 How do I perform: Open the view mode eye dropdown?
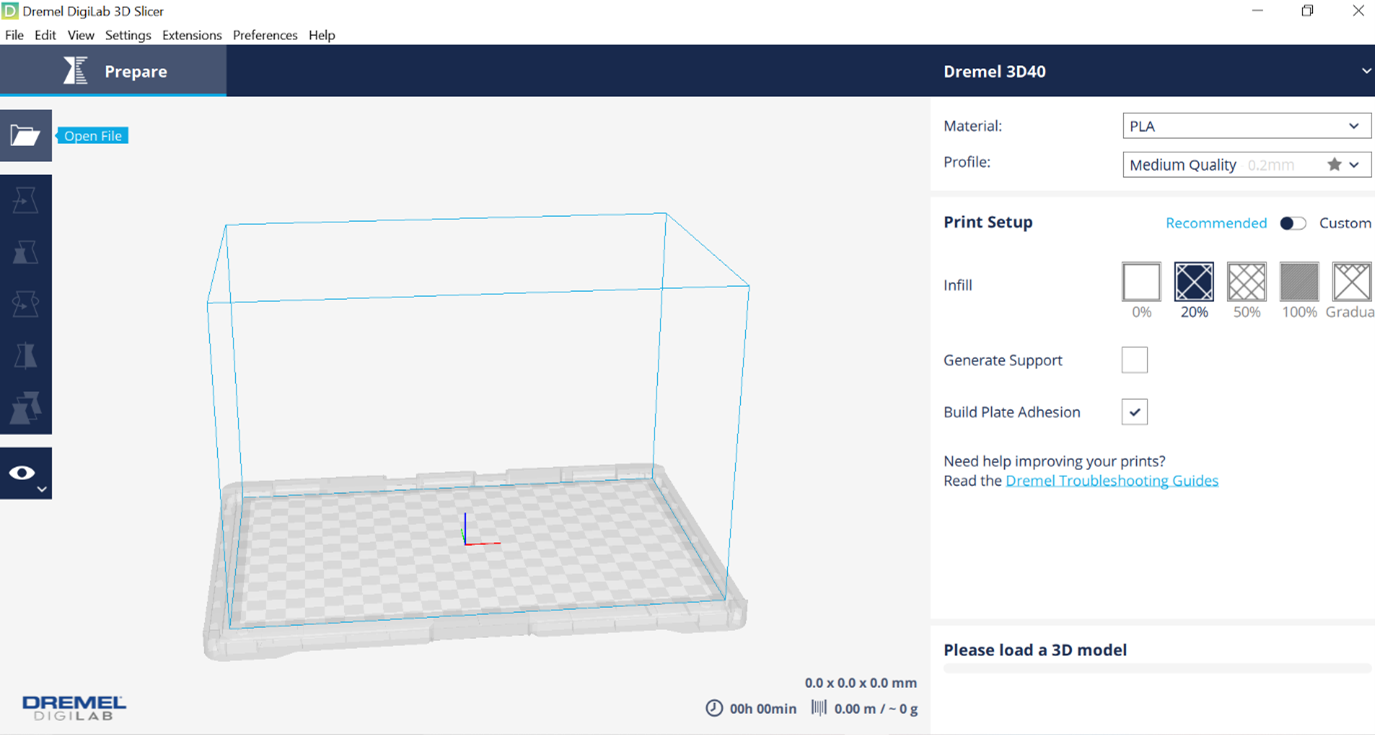tap(25, 473)
